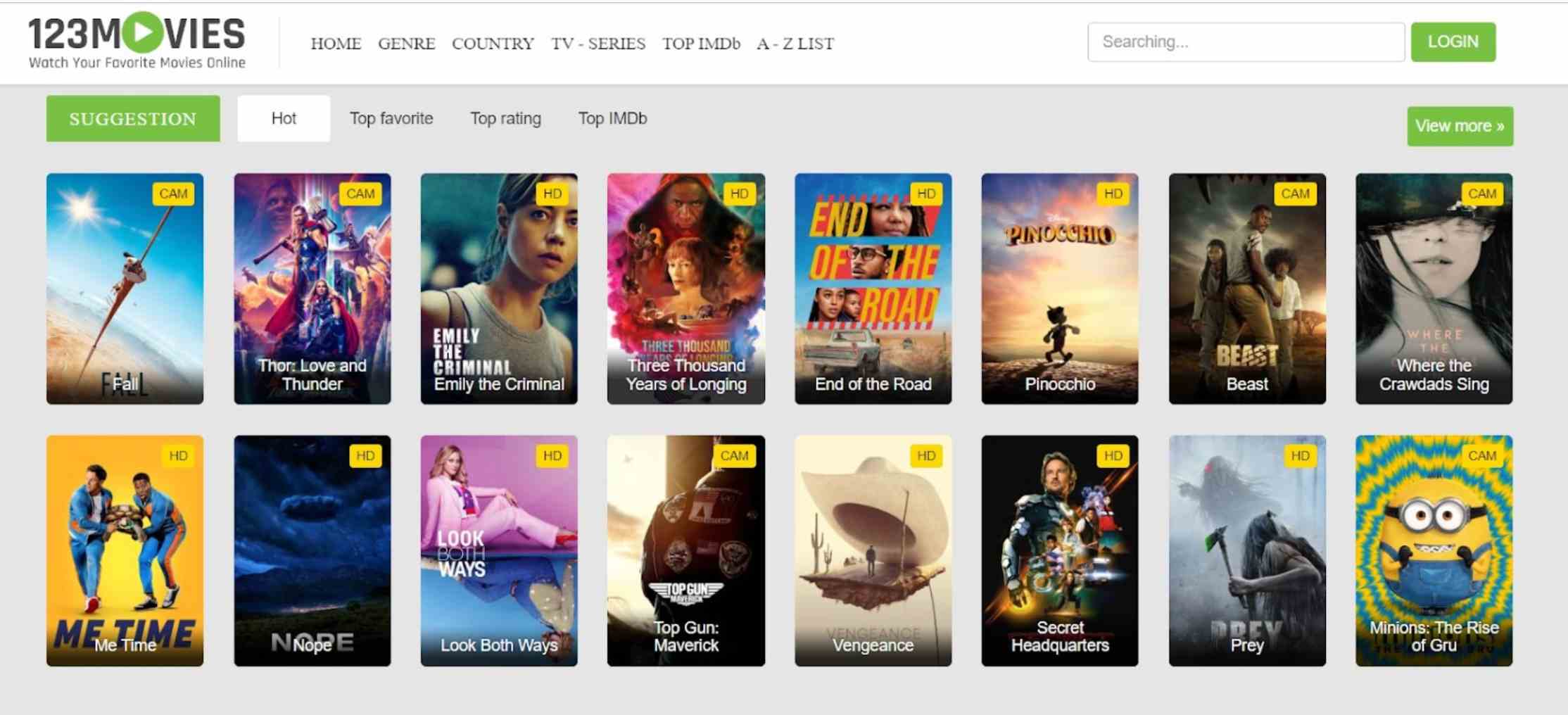
Task: Click CAM badge on Minions poster
Action: [x=1482, y=455]
